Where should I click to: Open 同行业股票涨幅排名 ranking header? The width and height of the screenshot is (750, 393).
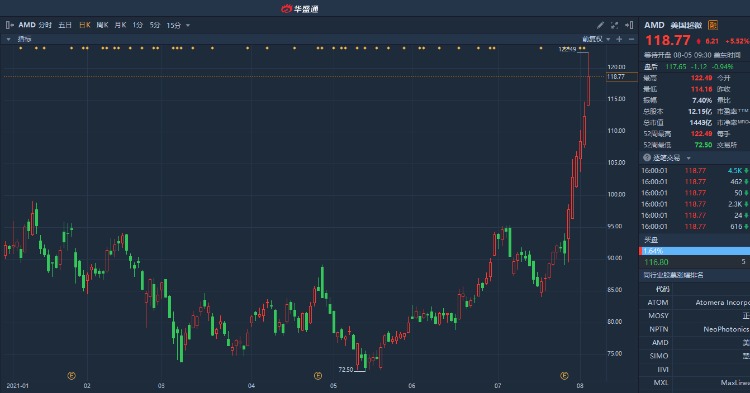tap(695, 275)
